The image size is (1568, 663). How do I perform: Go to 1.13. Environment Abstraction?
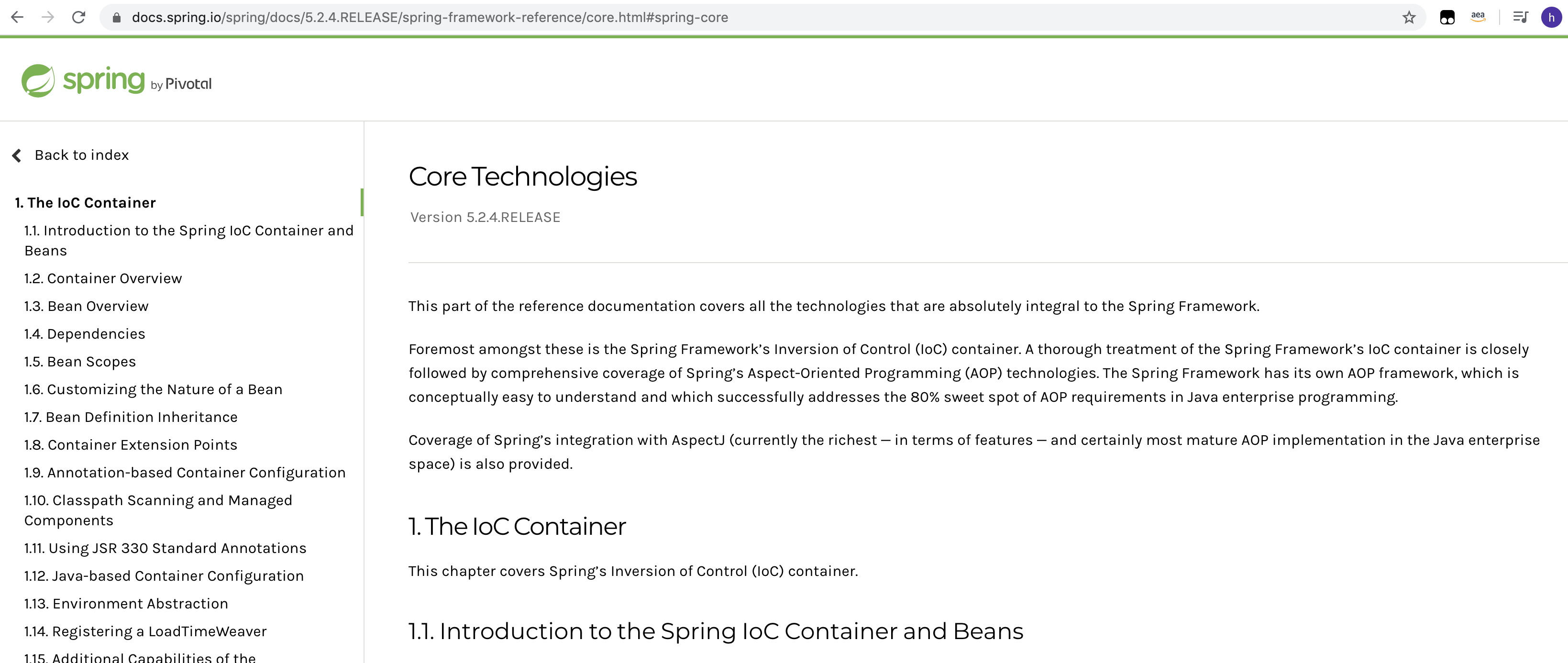126,603
